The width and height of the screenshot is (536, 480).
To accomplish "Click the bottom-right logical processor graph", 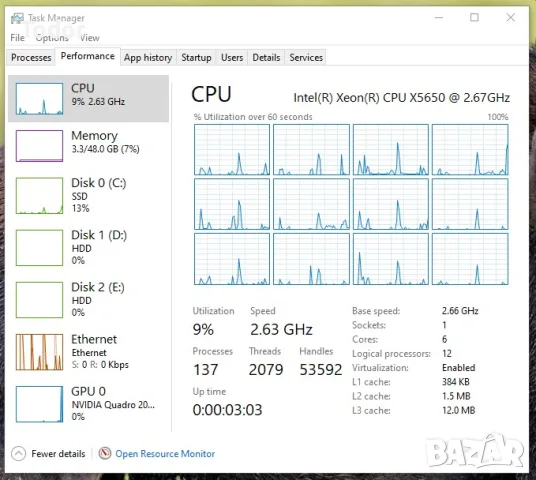I will (470, 259).
